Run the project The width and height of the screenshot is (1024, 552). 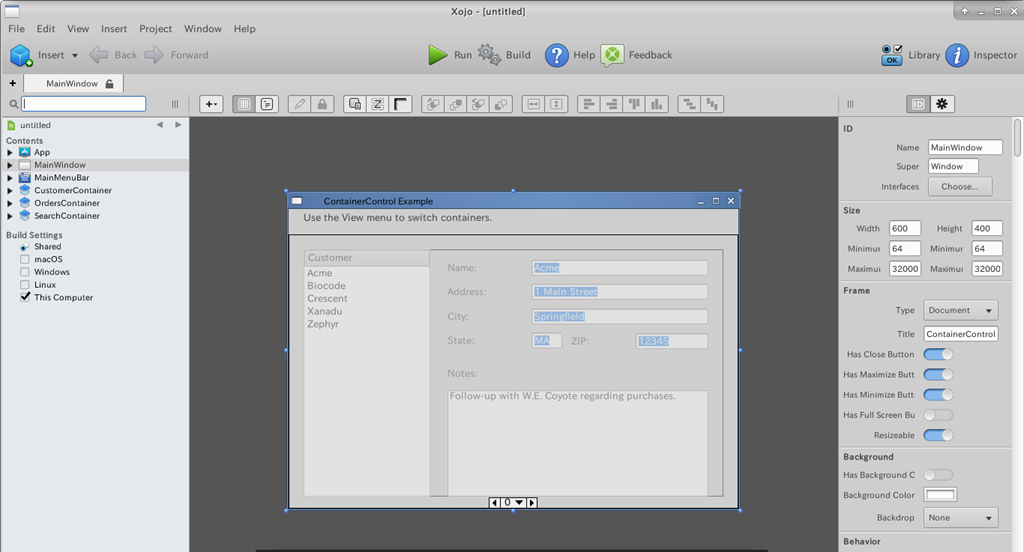[x=449, y=55]
